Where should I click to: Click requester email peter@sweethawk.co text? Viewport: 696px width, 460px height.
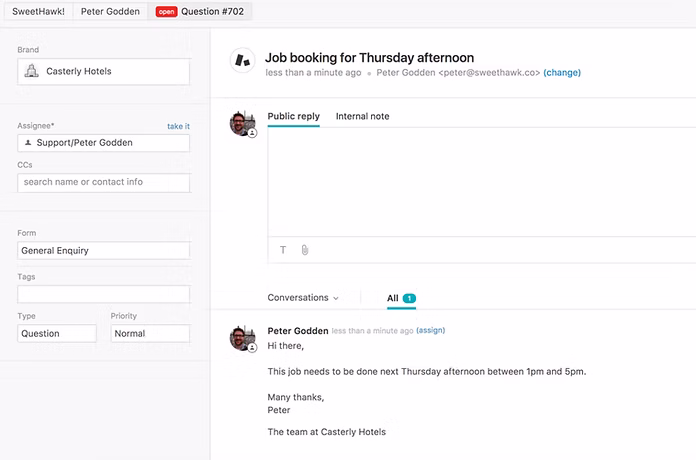click(490, 72)
